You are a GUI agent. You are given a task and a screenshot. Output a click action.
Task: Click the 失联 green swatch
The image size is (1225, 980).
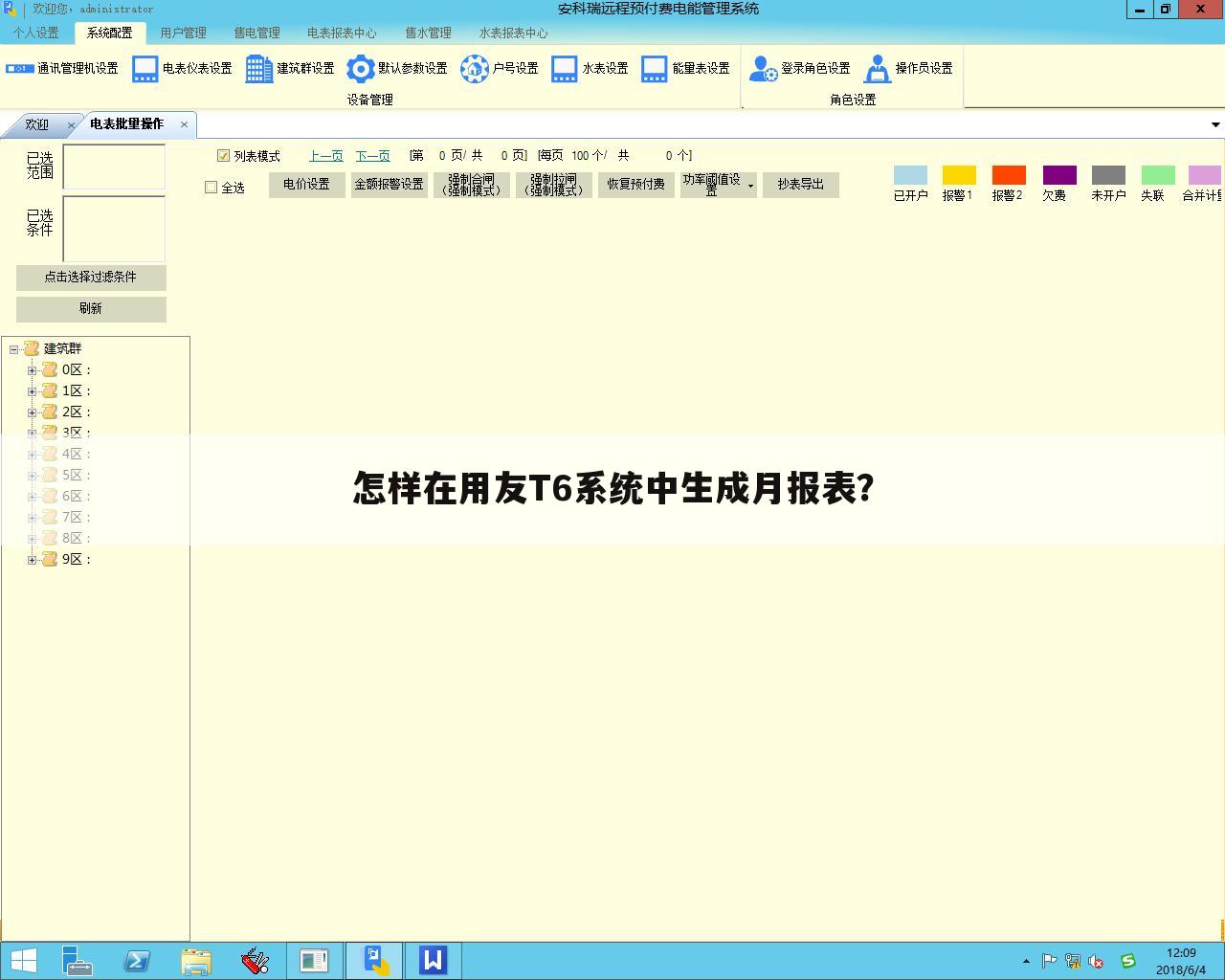1158,175
